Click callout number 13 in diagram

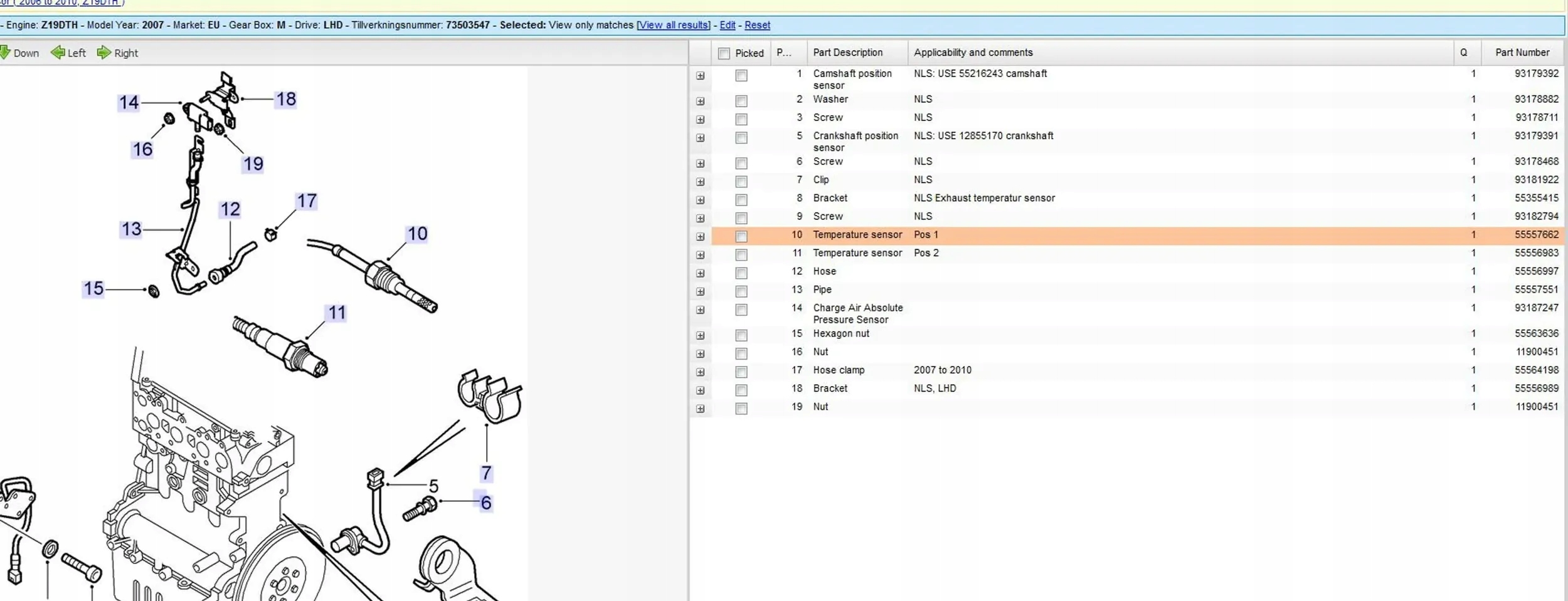(x=132, y=229)
